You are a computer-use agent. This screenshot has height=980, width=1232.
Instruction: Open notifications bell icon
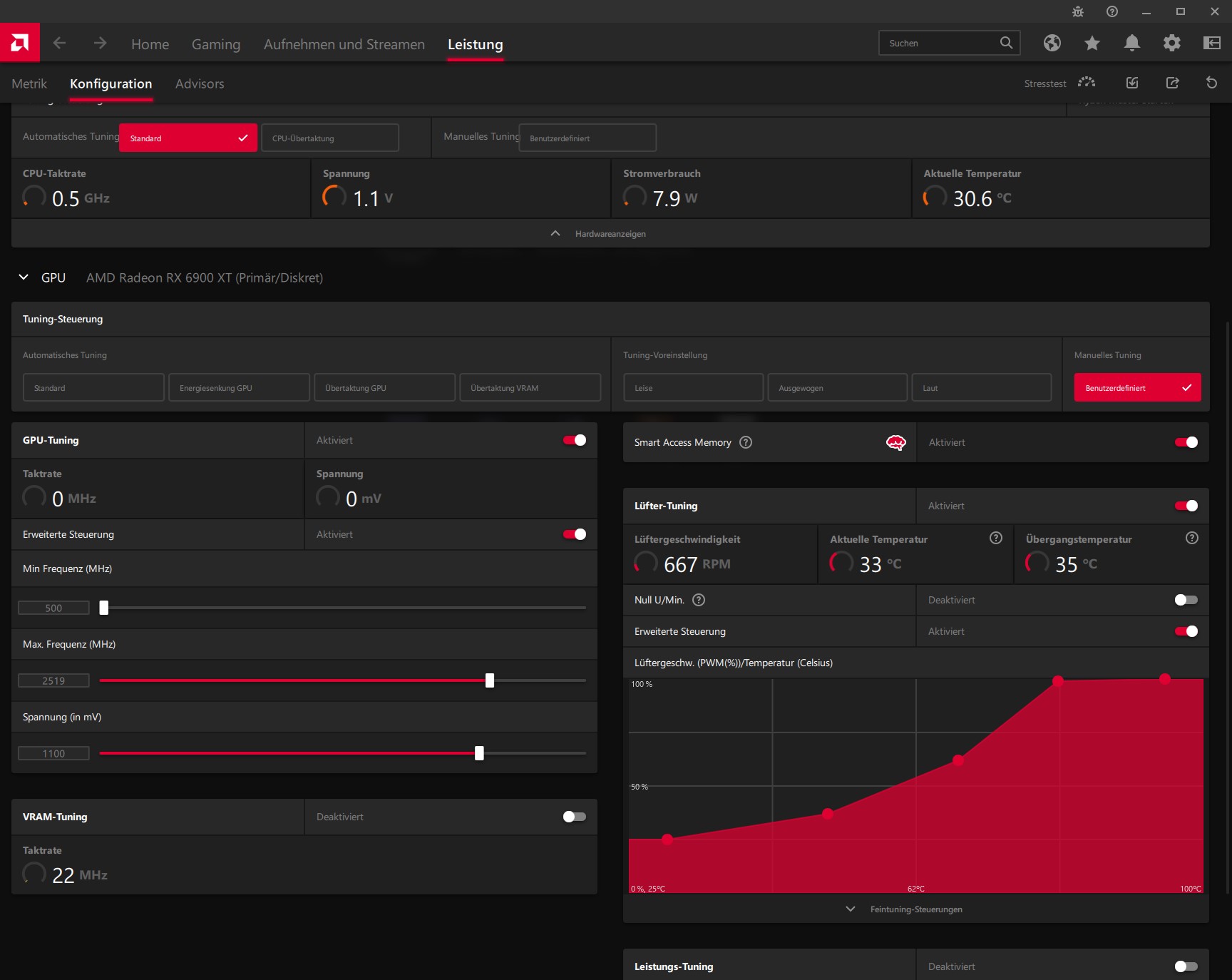(x=1132, y=43)
